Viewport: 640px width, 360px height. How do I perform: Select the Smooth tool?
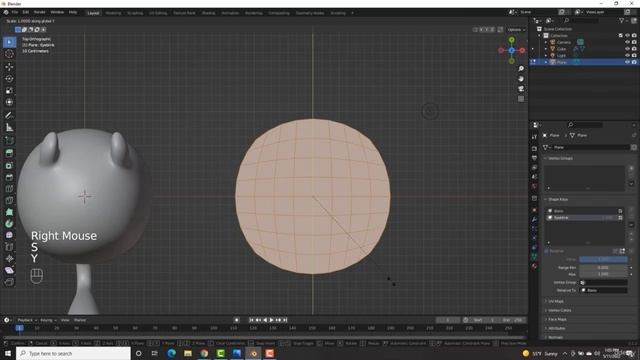[x=9, y=235]
